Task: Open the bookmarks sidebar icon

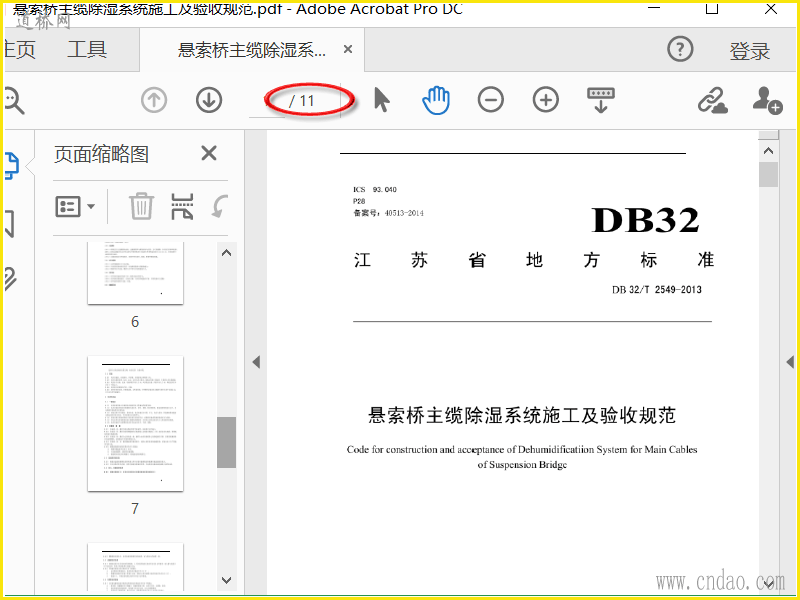Action: [x=9, y=223]
